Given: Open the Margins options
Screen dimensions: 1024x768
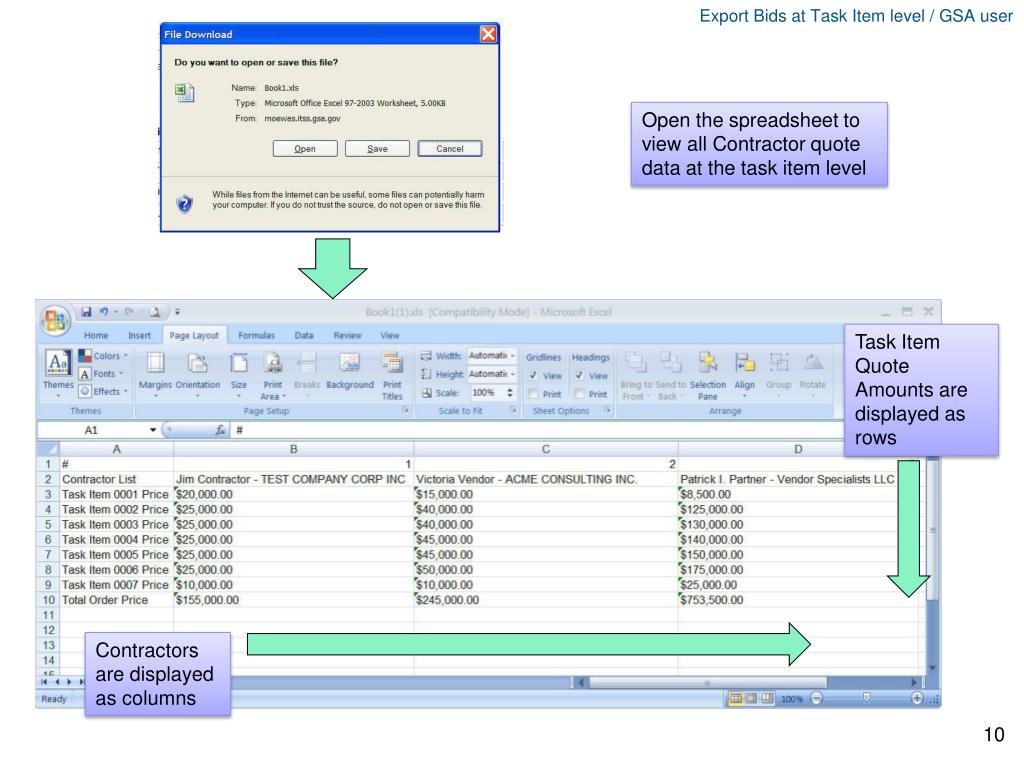Looking at the screenshot, I should point(155,374).
